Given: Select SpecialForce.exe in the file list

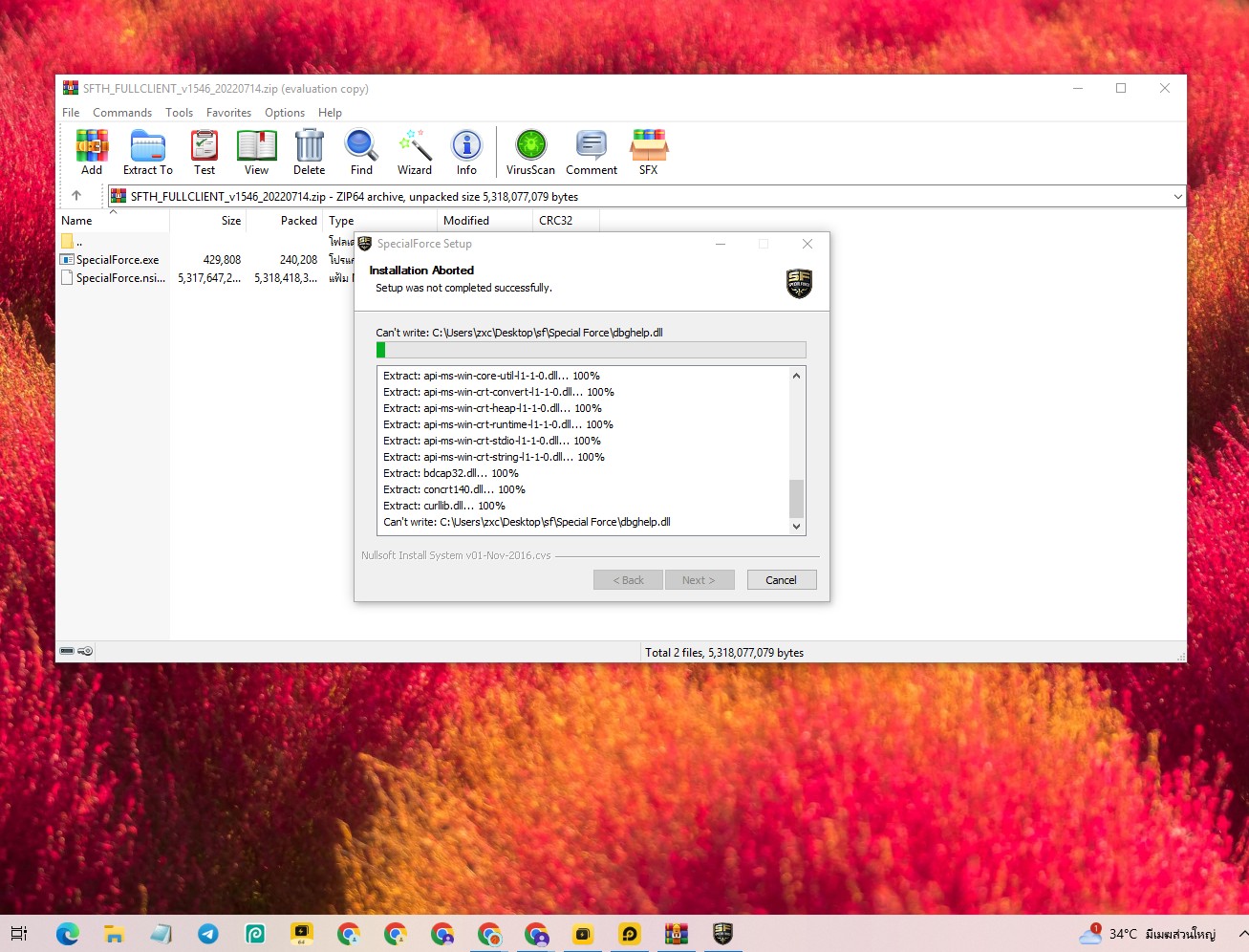Looking at the screenshot, I should coord(118,260).
